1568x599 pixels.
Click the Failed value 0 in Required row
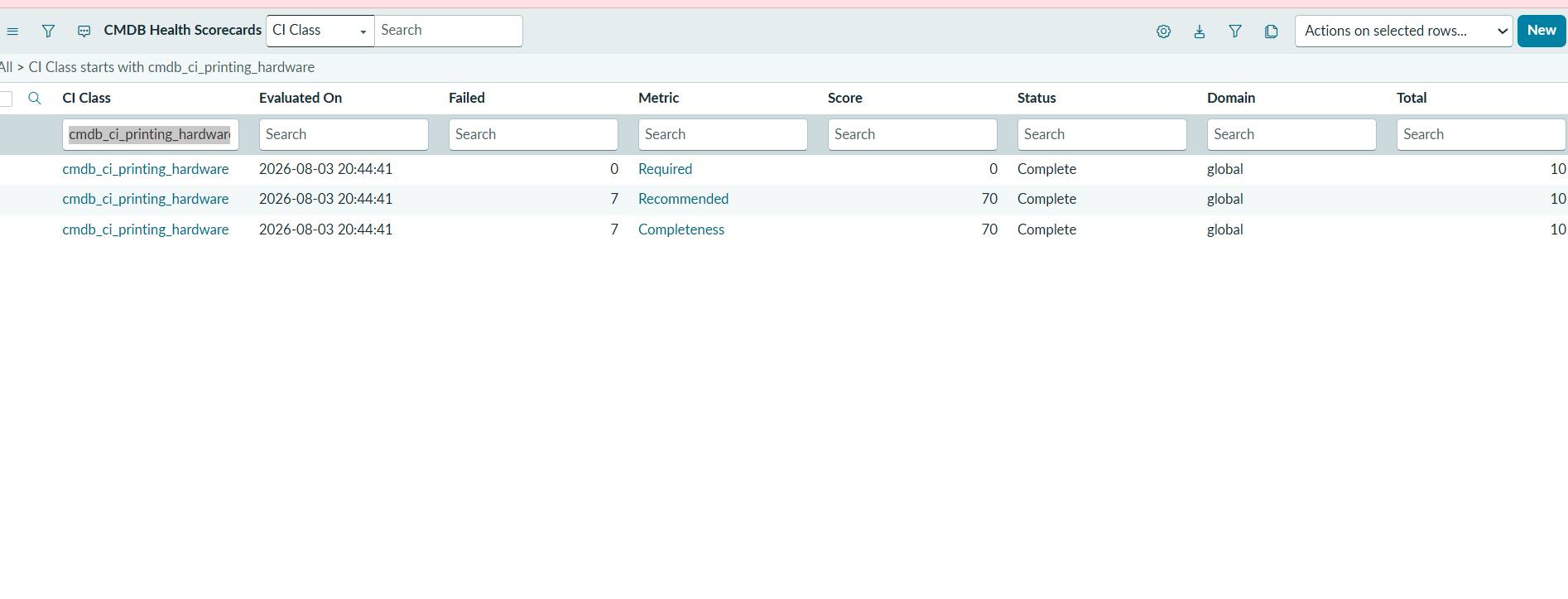pyautogui.click(x=614, y=169)
